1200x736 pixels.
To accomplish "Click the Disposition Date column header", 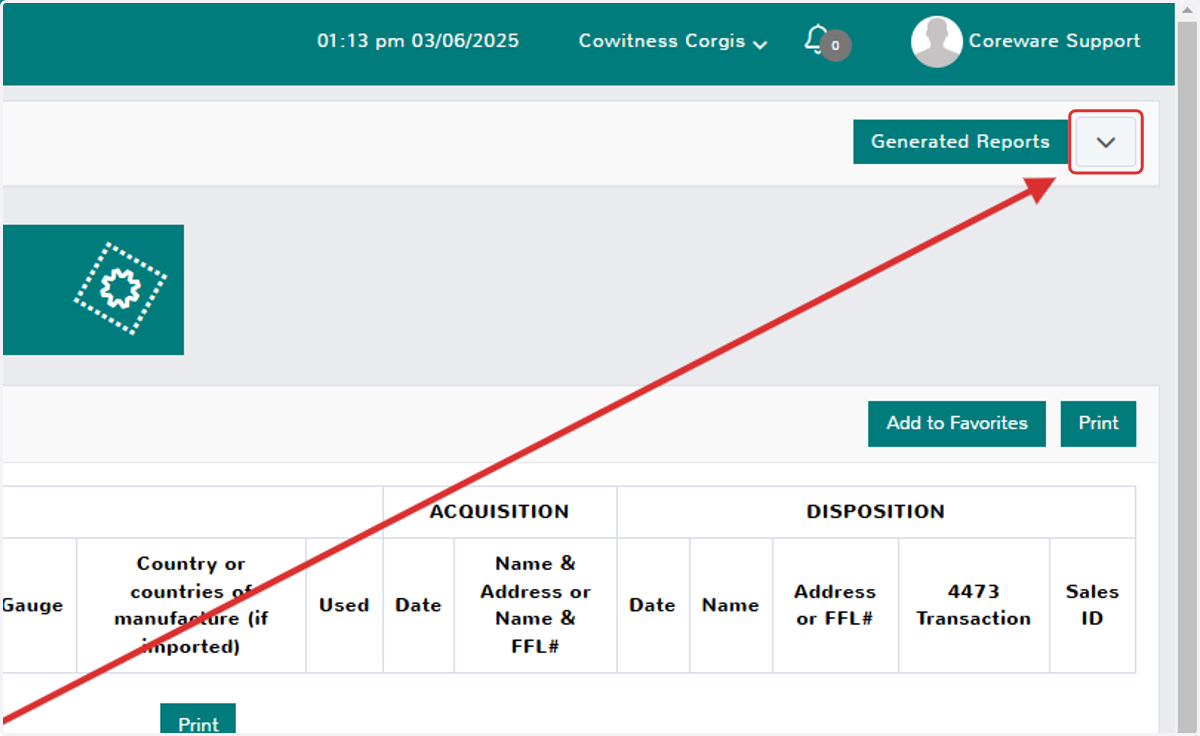I will (652, 605).
